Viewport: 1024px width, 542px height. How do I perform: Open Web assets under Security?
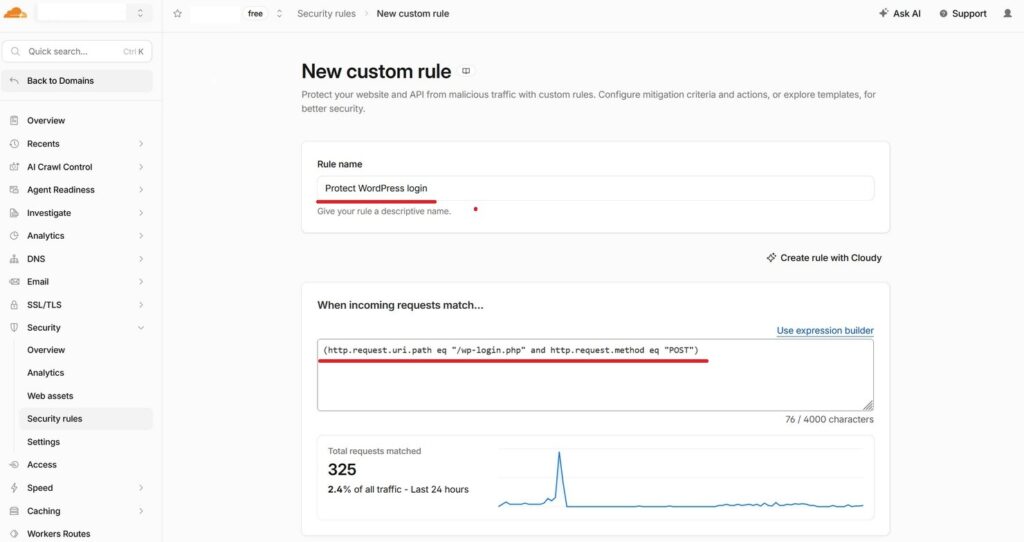point(50,396)
